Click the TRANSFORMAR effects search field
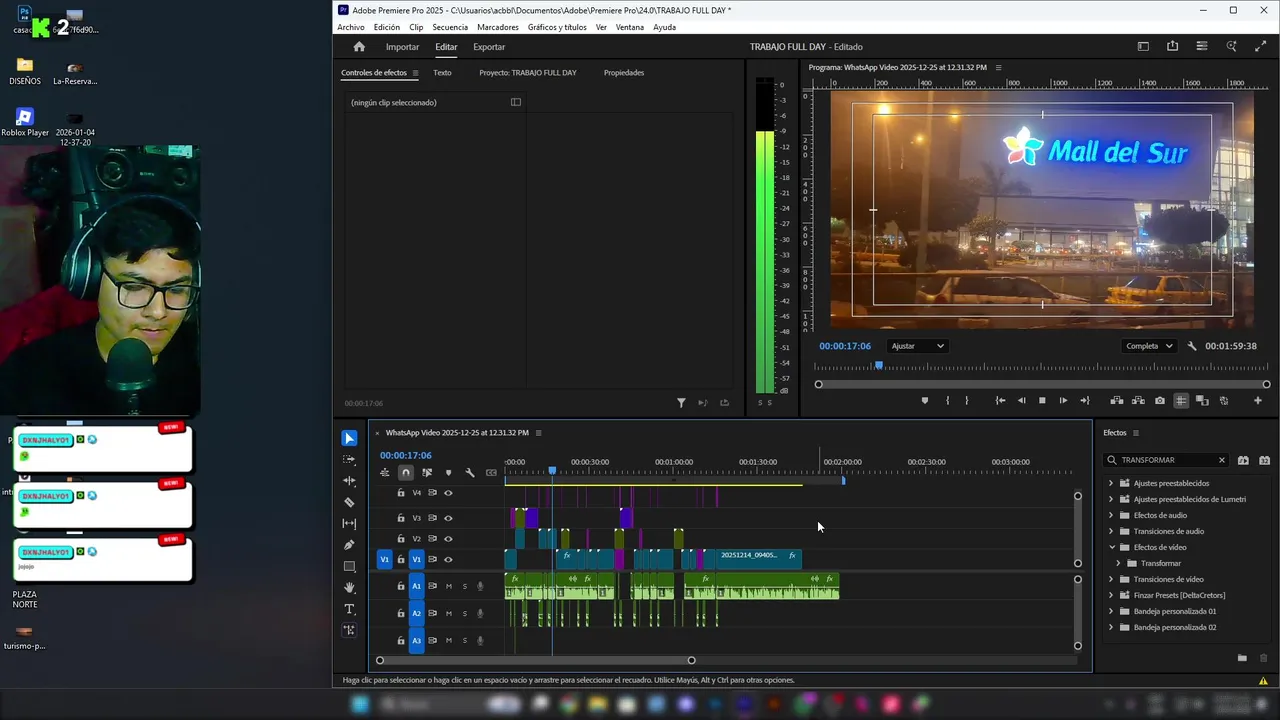 (x=1166, y=460)
